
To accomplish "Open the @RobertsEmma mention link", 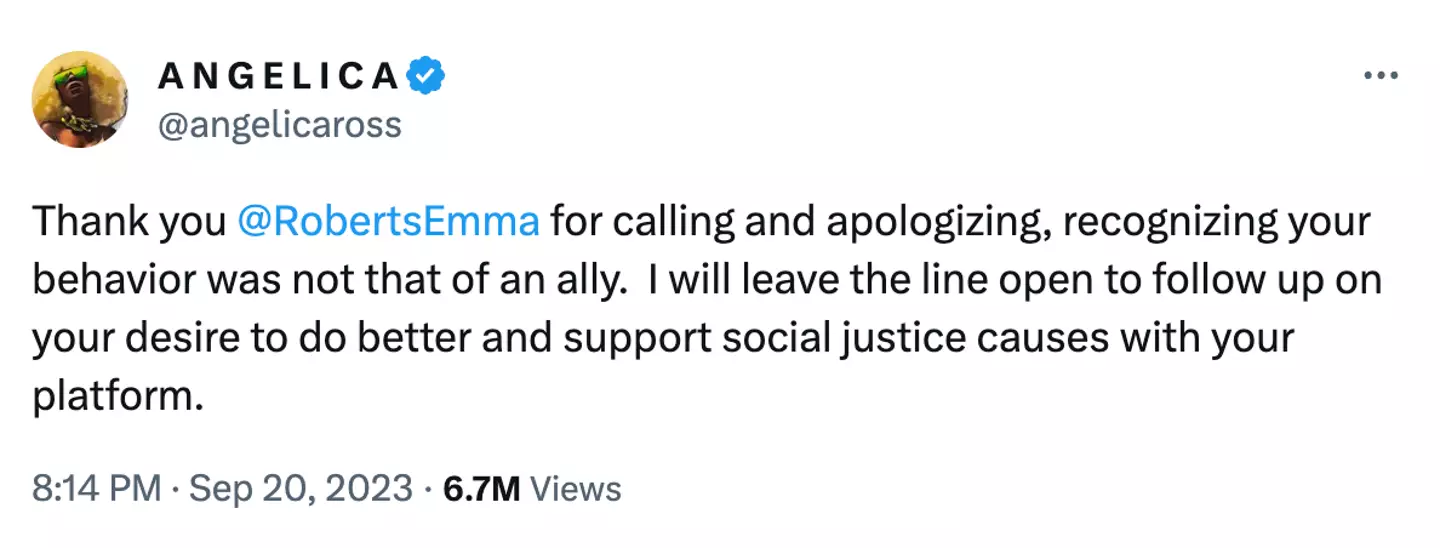I will tap(389, 222).
